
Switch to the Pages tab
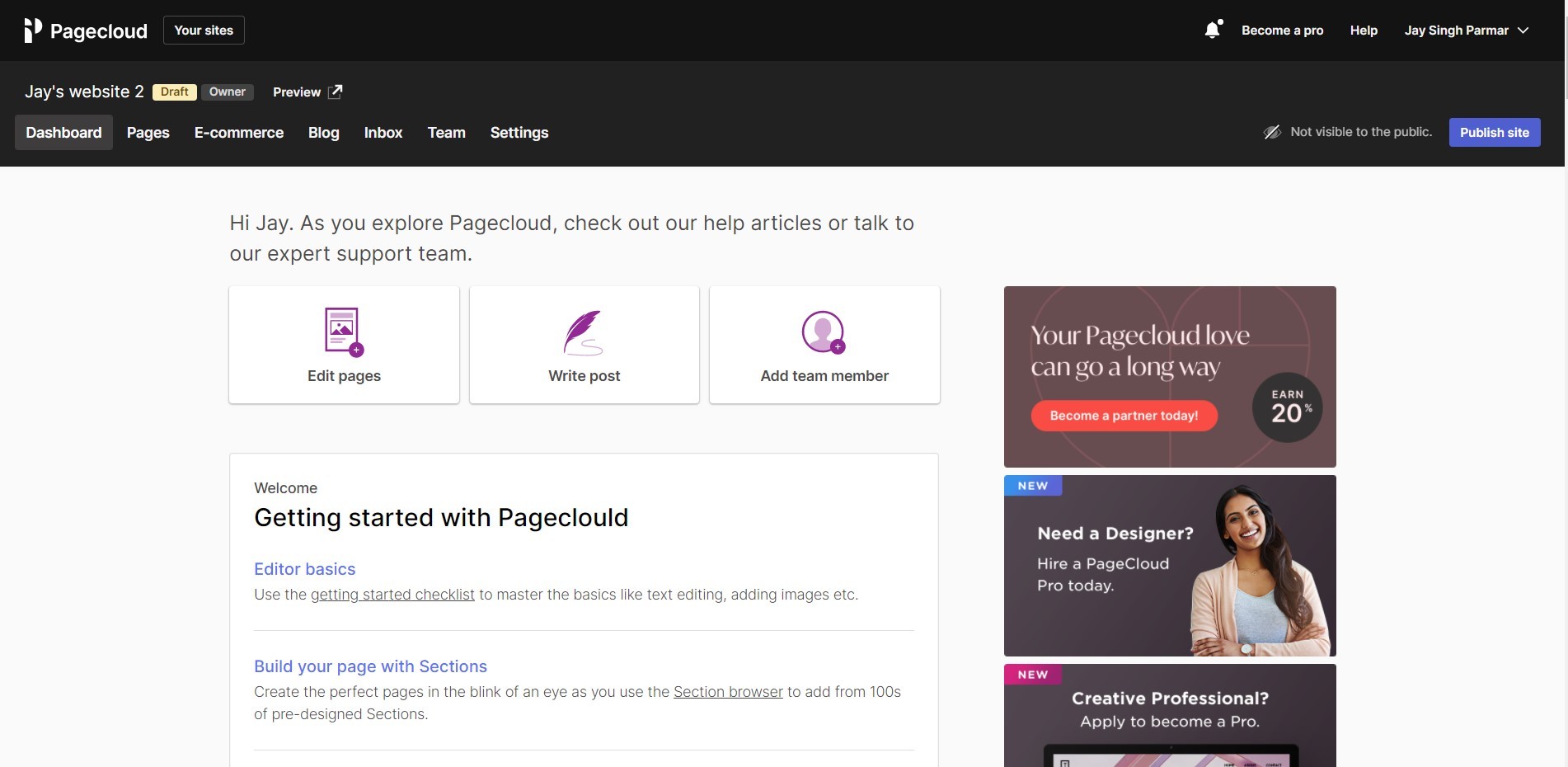[148, 133]
